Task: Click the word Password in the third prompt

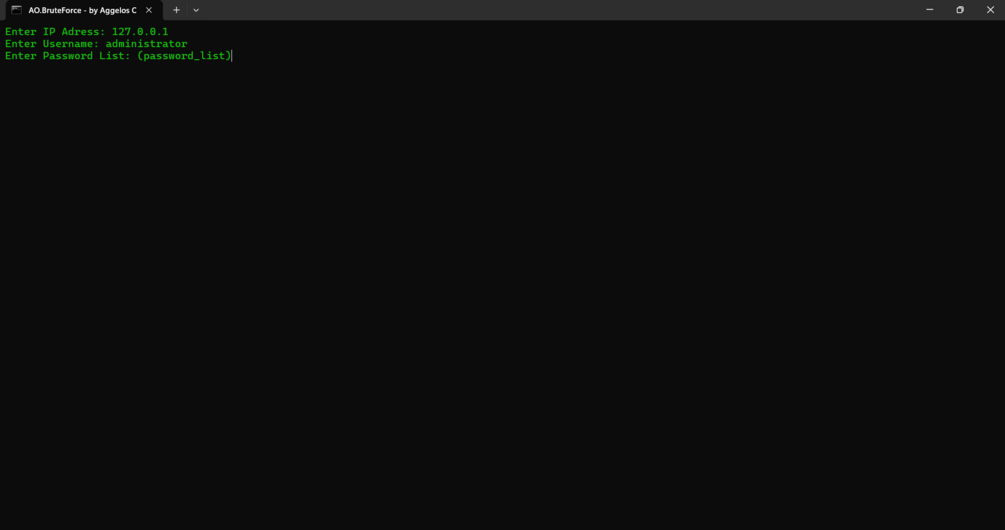Action: [68, 56]
